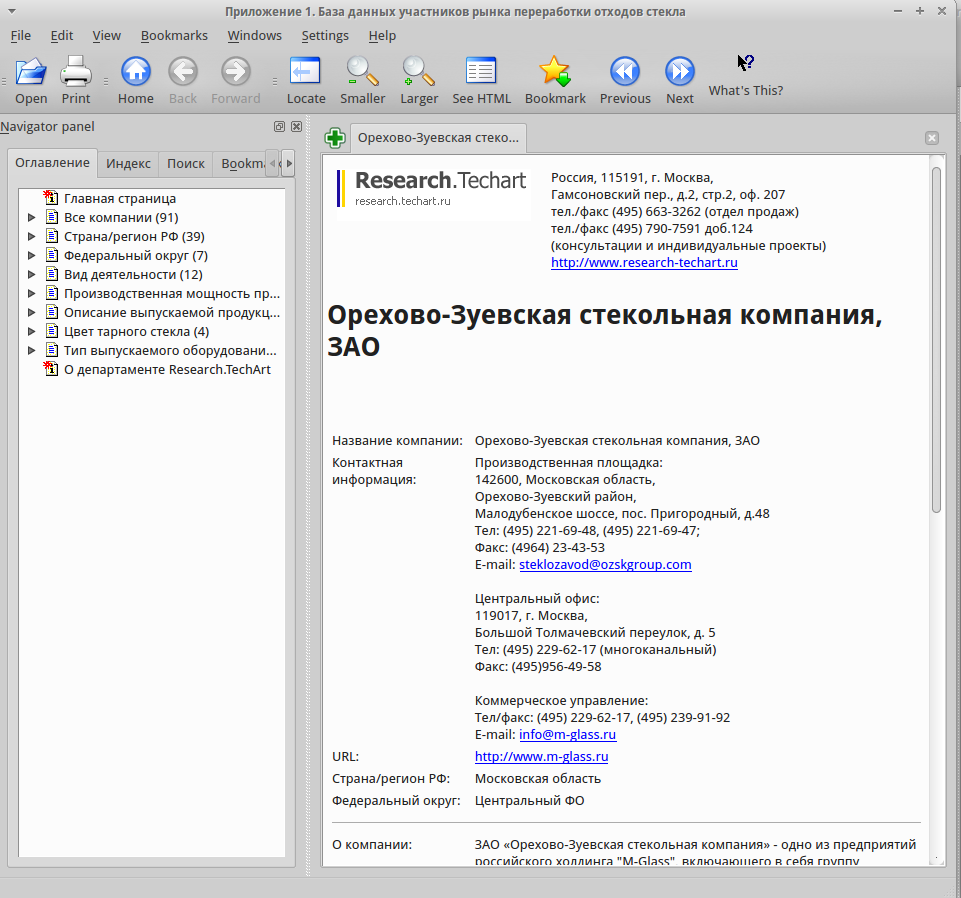Screen dimensions: 961x898
Task: Expand Тип выпускаемого оборудования node
Action: click(x=31, y=351)
